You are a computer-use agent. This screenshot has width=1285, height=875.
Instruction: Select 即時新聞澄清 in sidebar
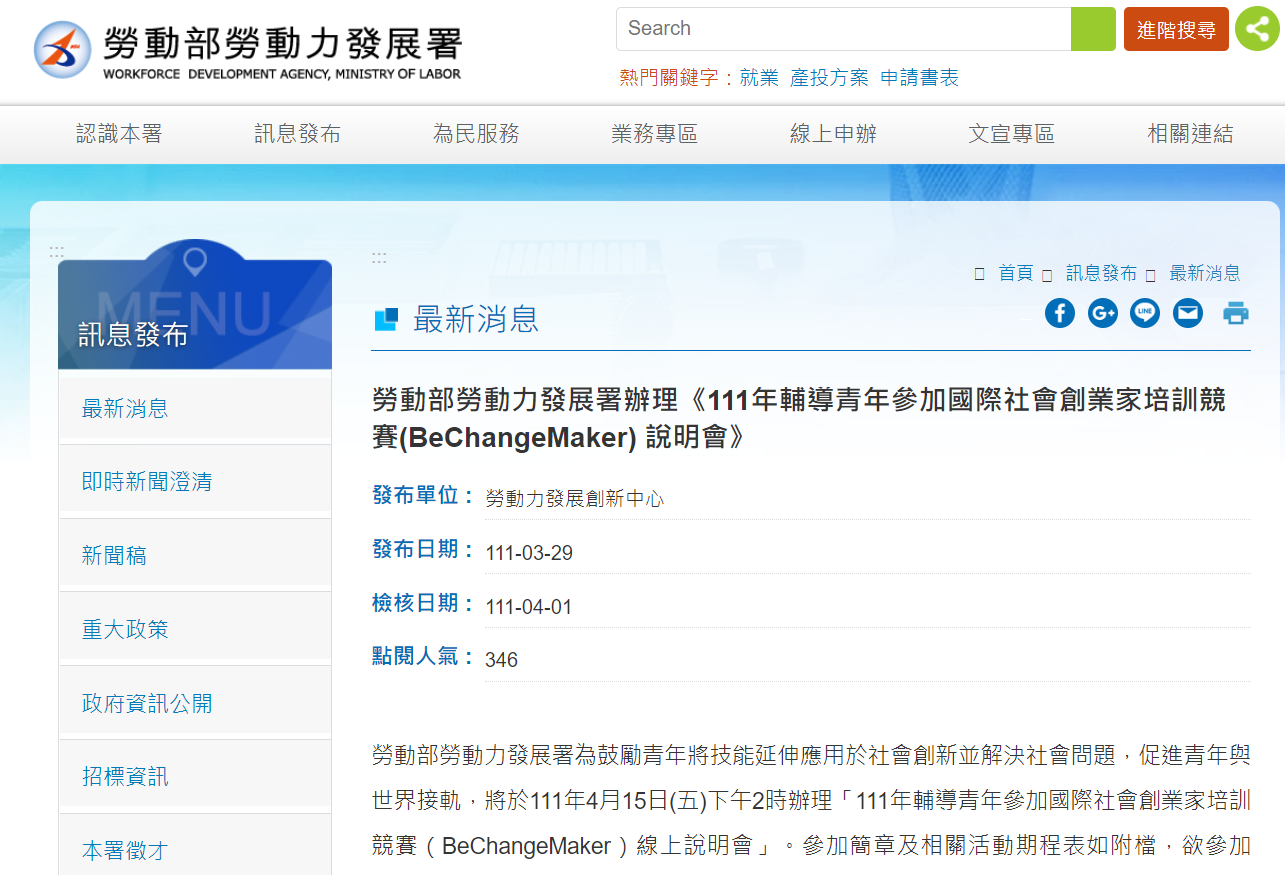click(195, 481)
